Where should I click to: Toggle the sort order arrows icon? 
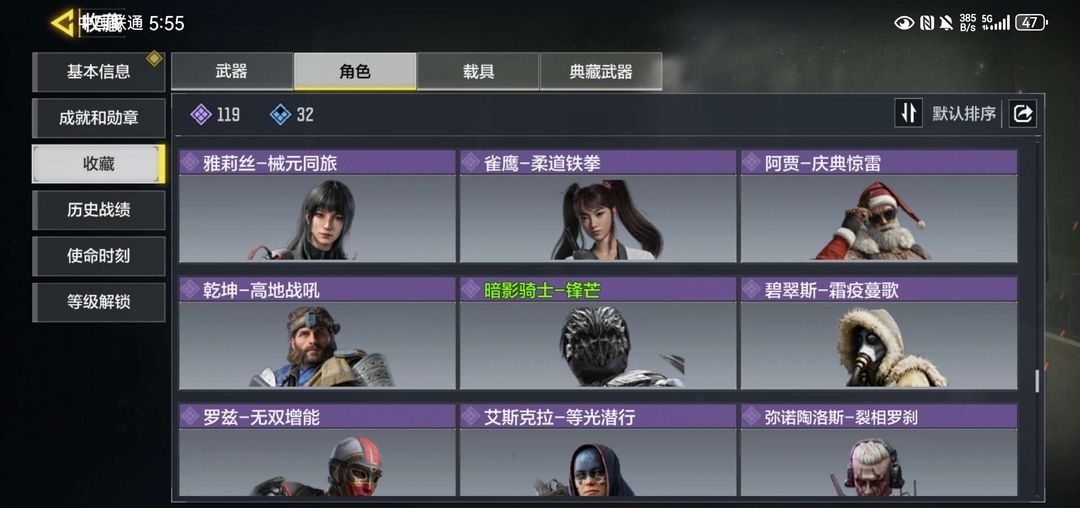(908, 113)
